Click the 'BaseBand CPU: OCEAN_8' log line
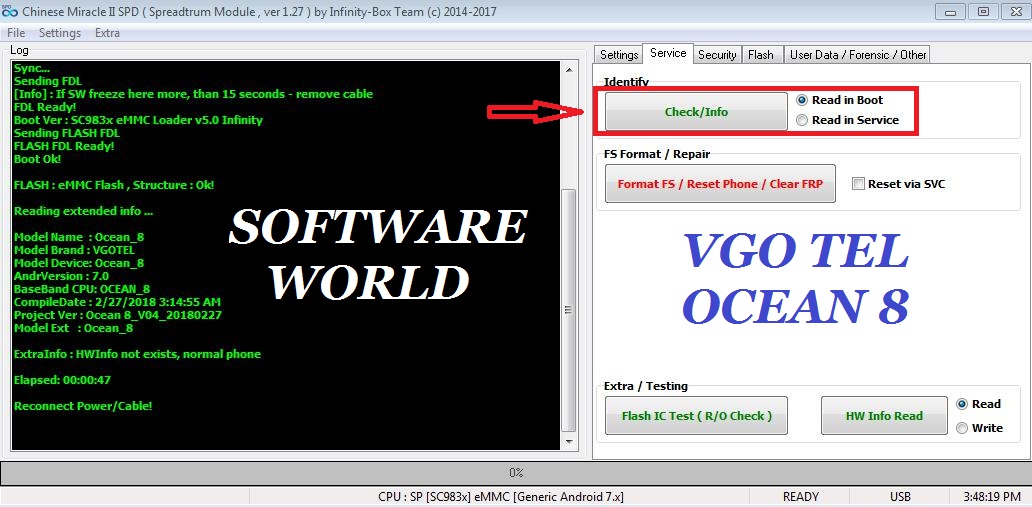The width and height of the screenshot is (1032, 507). pos(82,288)
